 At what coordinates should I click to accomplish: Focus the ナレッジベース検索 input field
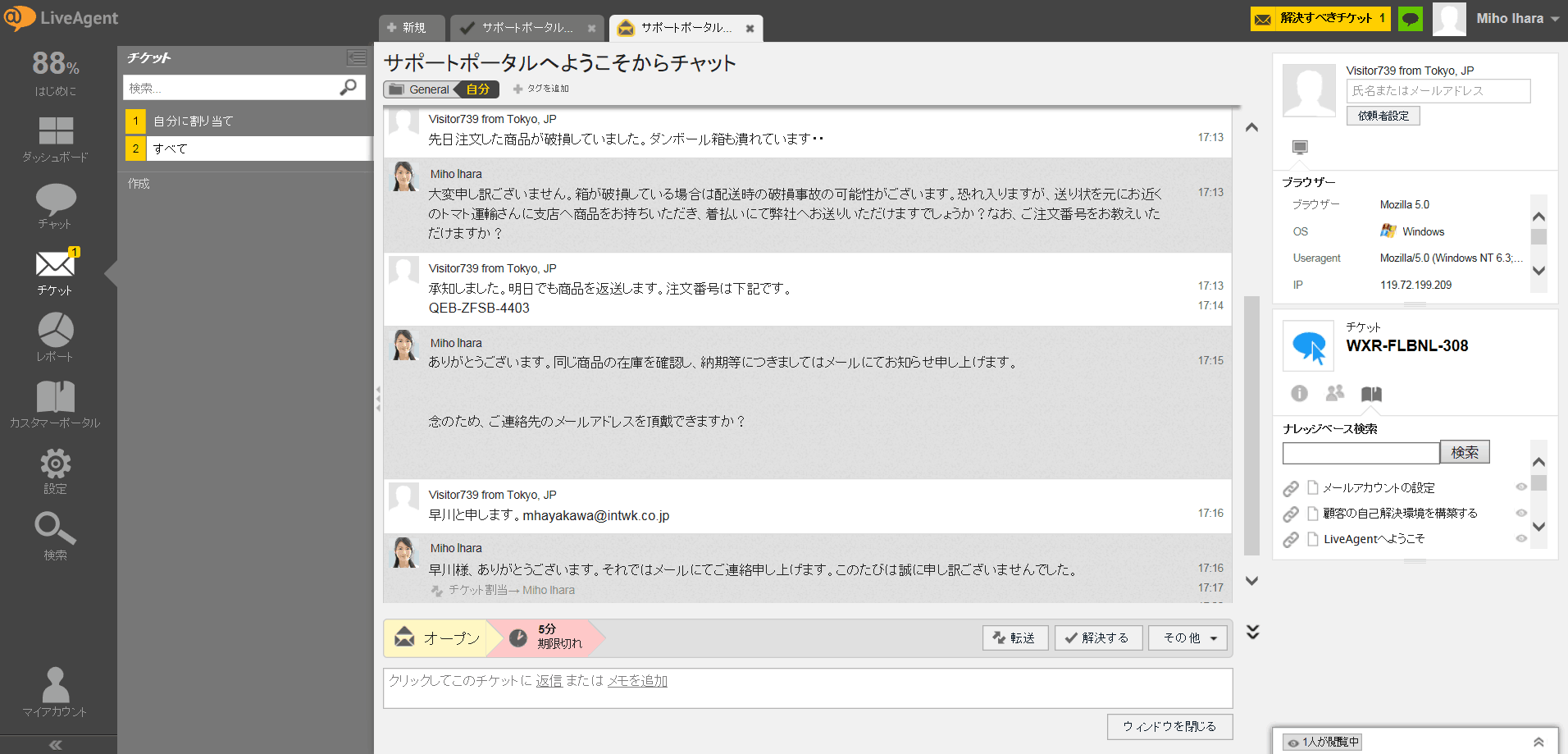(x=1361, y=453)
